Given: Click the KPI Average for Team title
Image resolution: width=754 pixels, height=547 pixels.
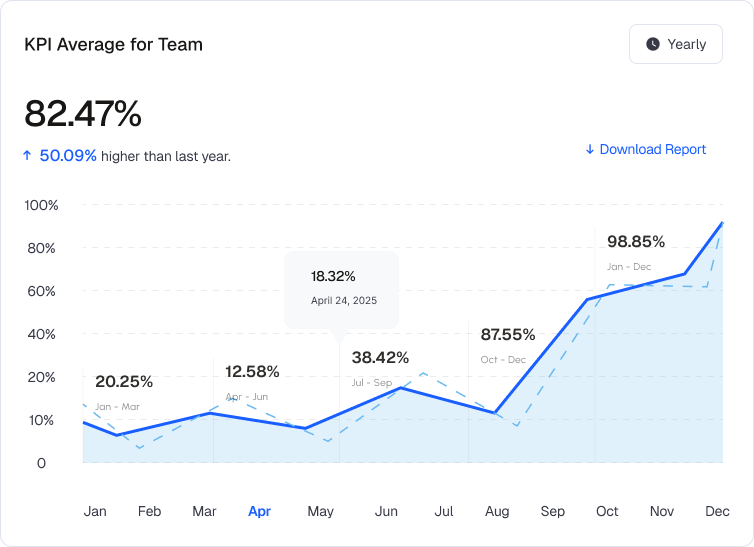Looking at the screenshot, I should pyautogui.click(x=113, y=45).
